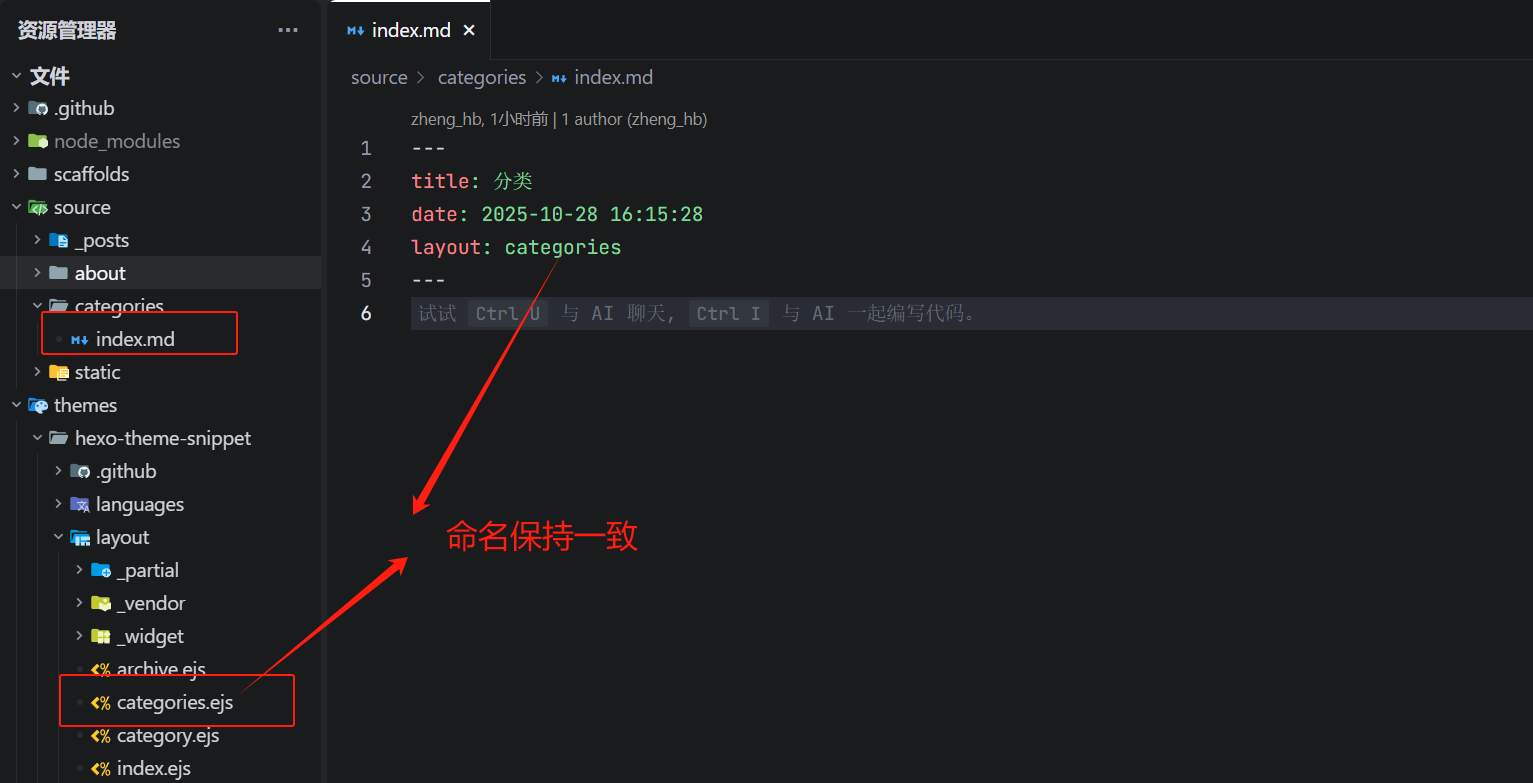Collapse the hexo-theme-snippet folder chevron

point(37,438)
